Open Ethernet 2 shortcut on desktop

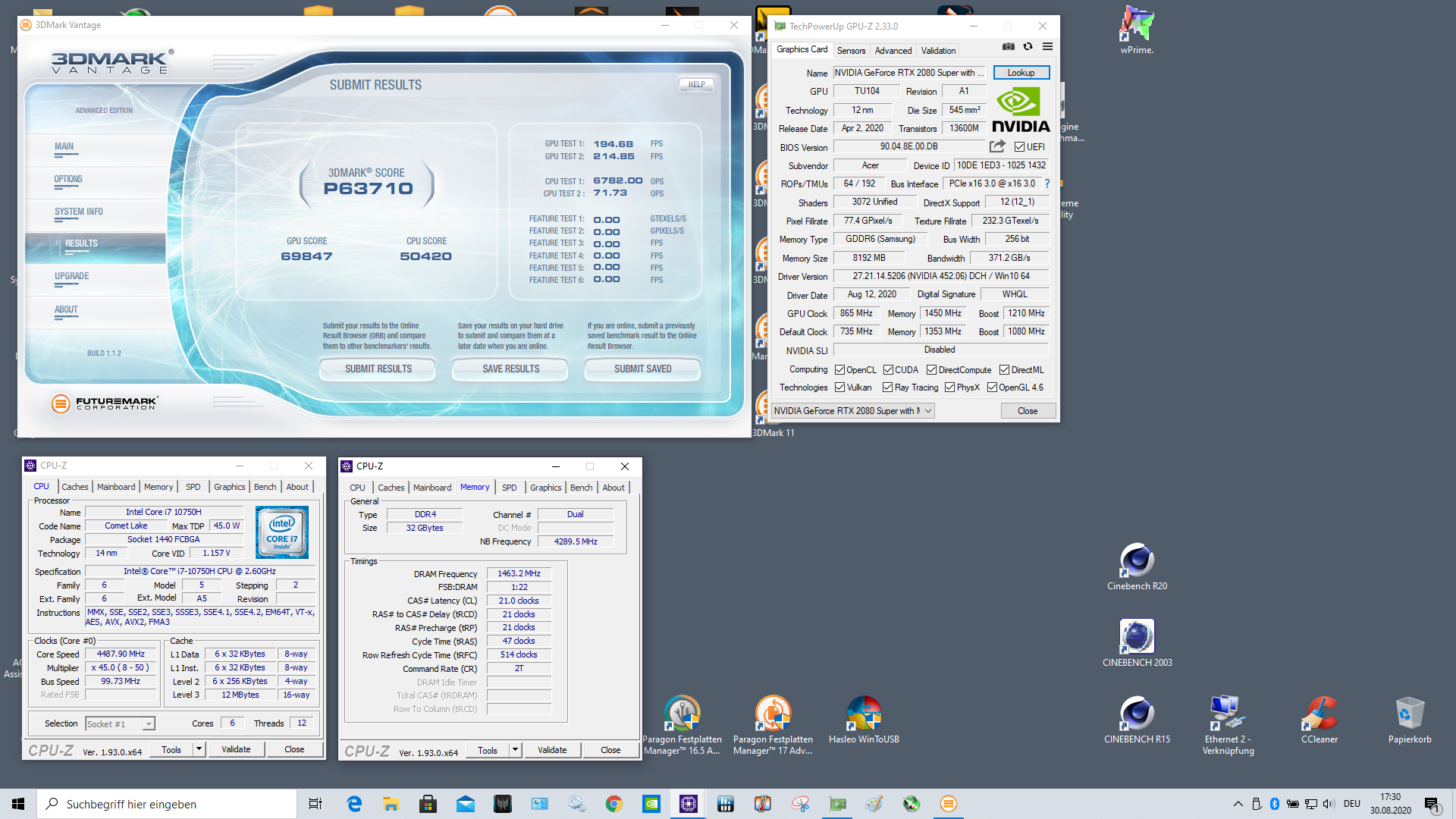(x=1228, y=725)
